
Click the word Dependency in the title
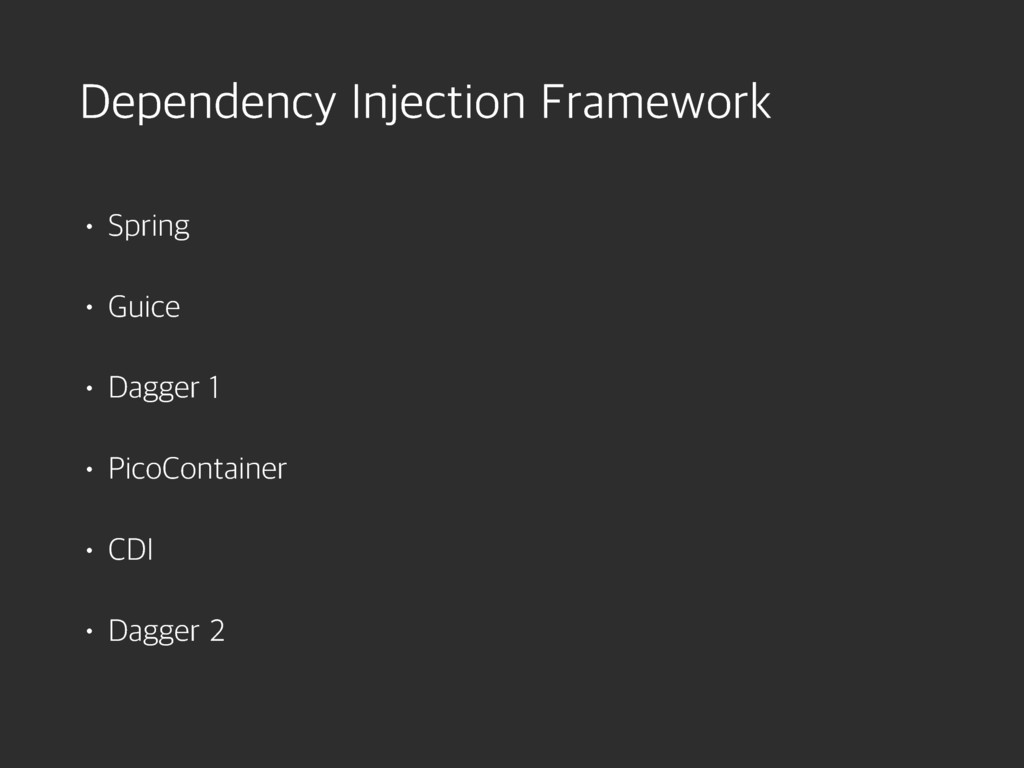206,103
